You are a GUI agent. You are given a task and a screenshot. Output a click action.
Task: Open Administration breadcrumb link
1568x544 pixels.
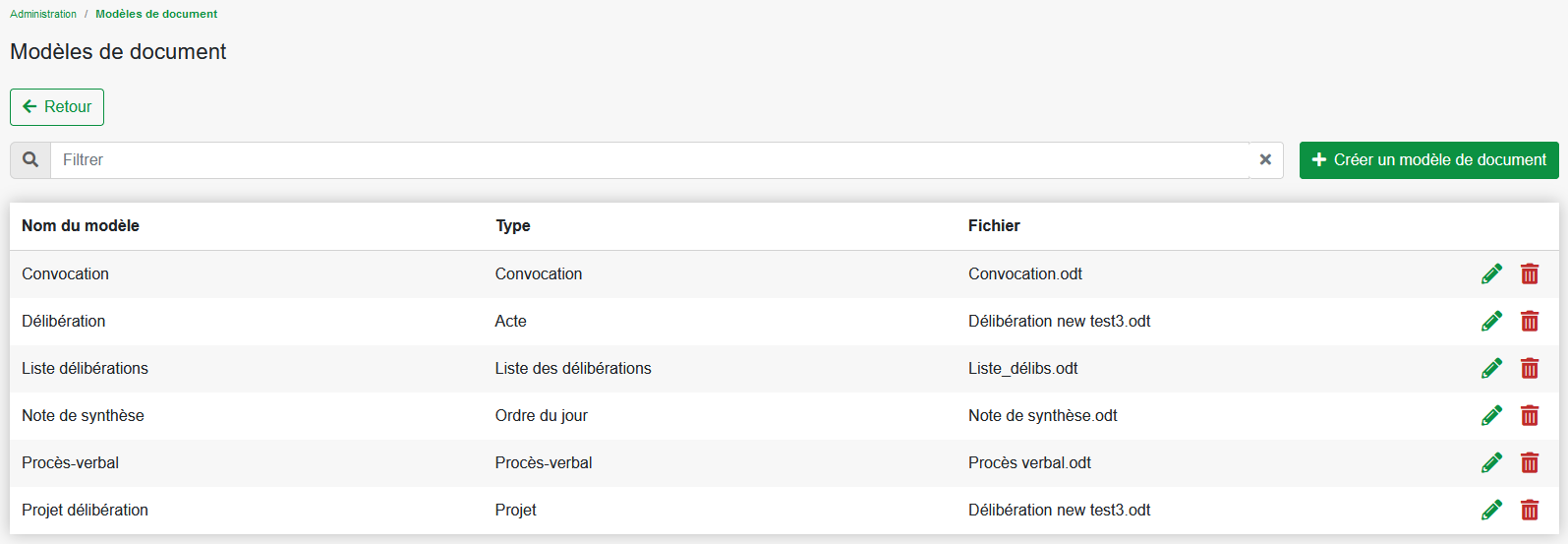tap(43, 14)
